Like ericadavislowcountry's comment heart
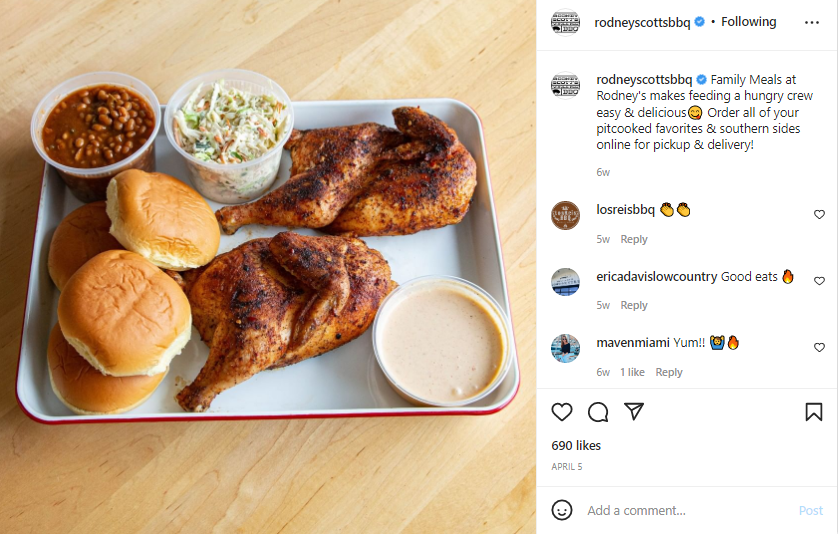Viewport: 838px width, 534px height. point(819,281)
